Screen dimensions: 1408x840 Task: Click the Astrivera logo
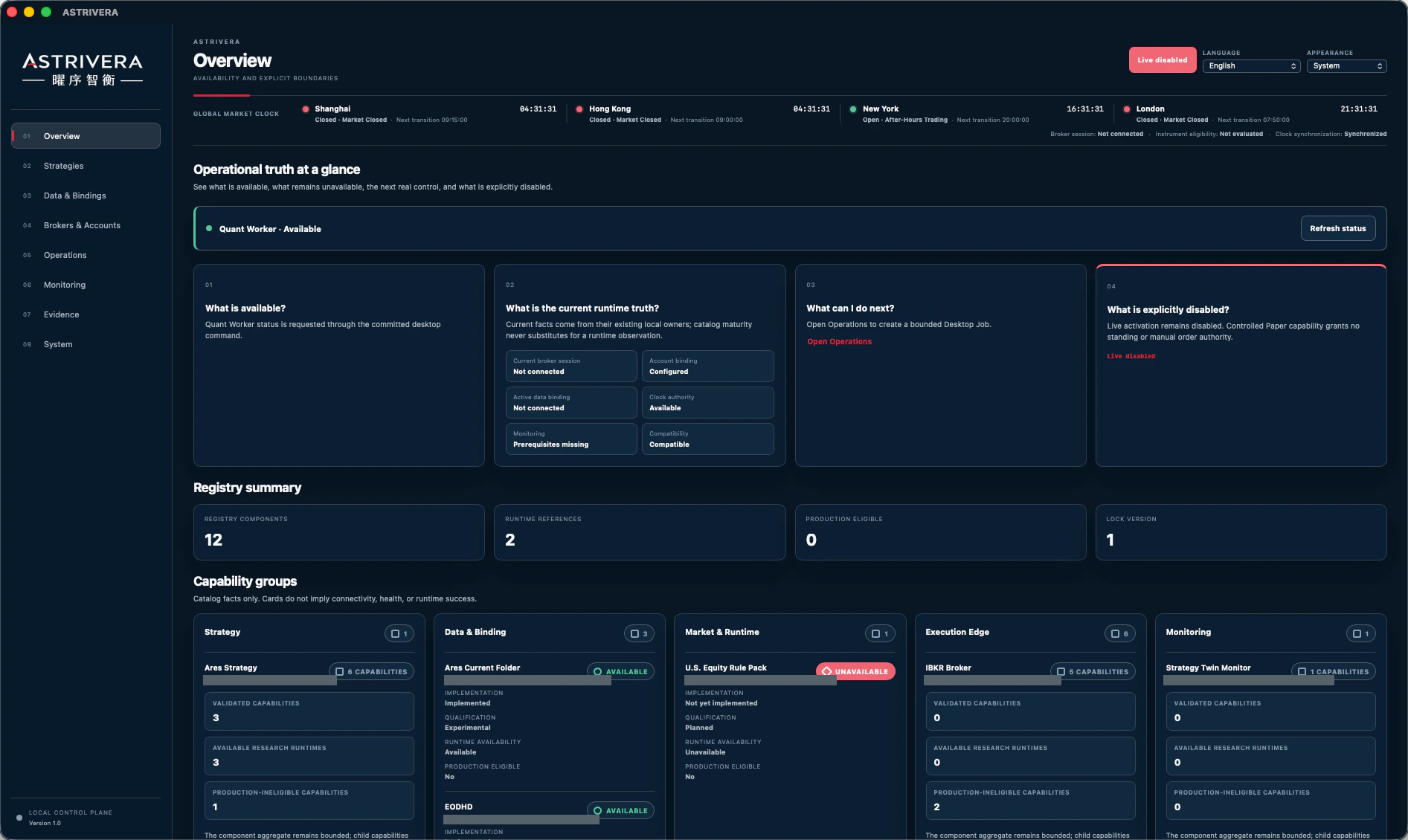coord(83,69)
